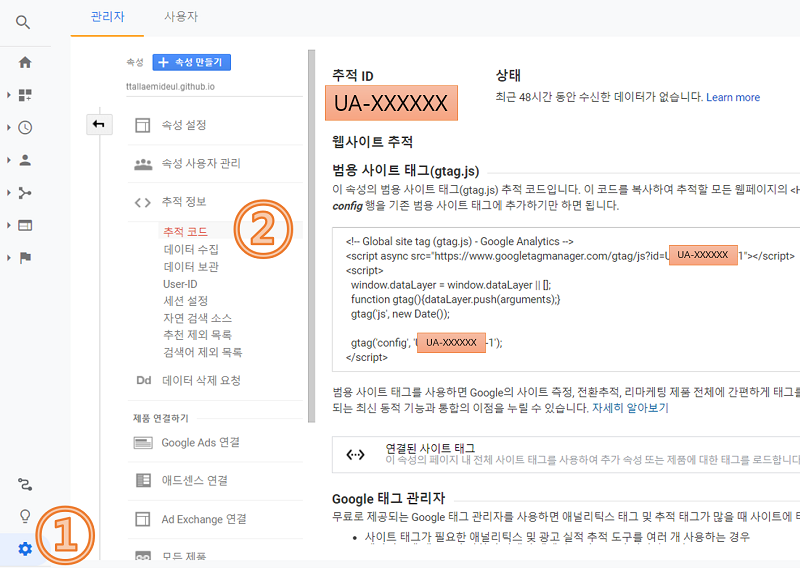
Task: Expand the Conversions section arrow
Action: [9, 258]
